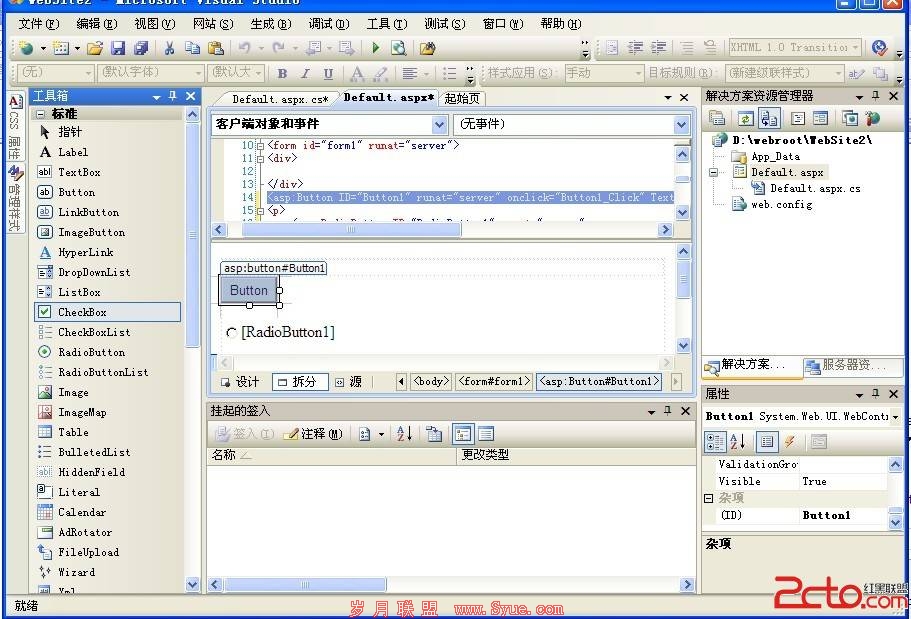Switch to Design view mode

240,382
